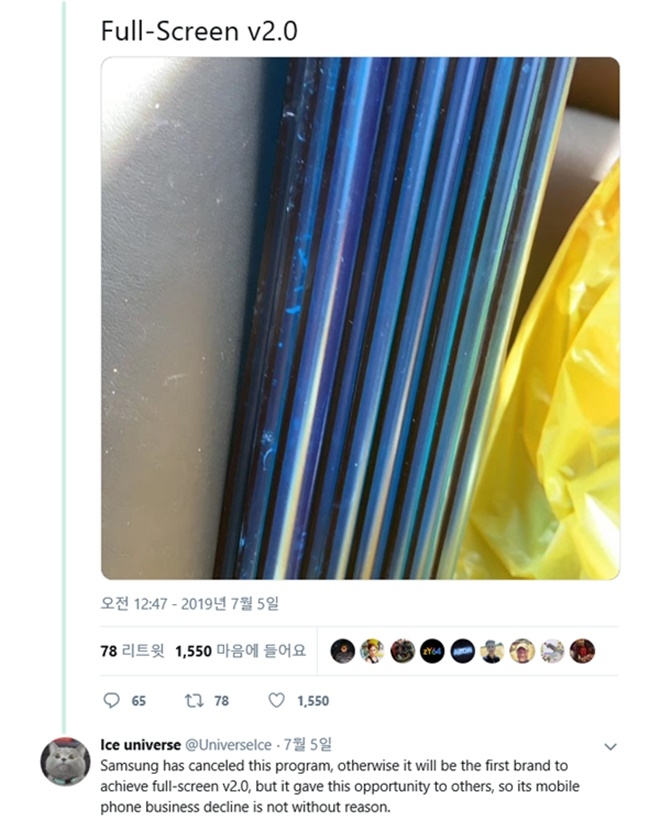The width and height of the screenshot is (660, 831).
Task: Click the retweet arrows icon
Action: 193,701
